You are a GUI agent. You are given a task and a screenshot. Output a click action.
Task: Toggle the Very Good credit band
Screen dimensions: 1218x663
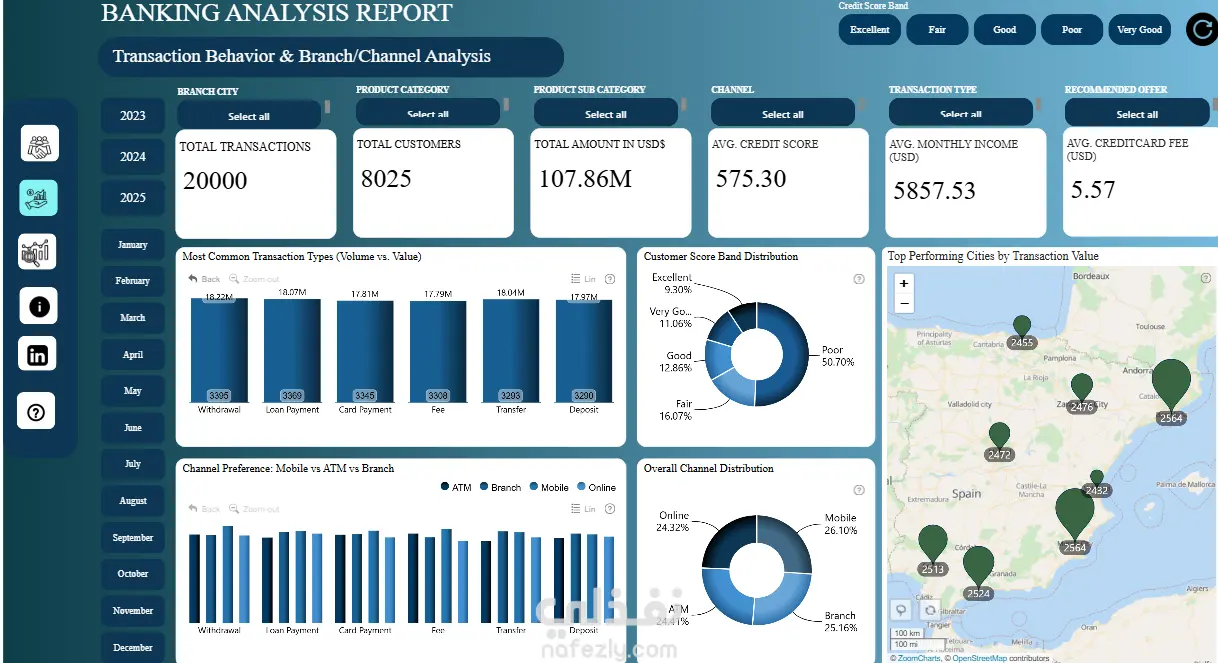[1139, 29]
